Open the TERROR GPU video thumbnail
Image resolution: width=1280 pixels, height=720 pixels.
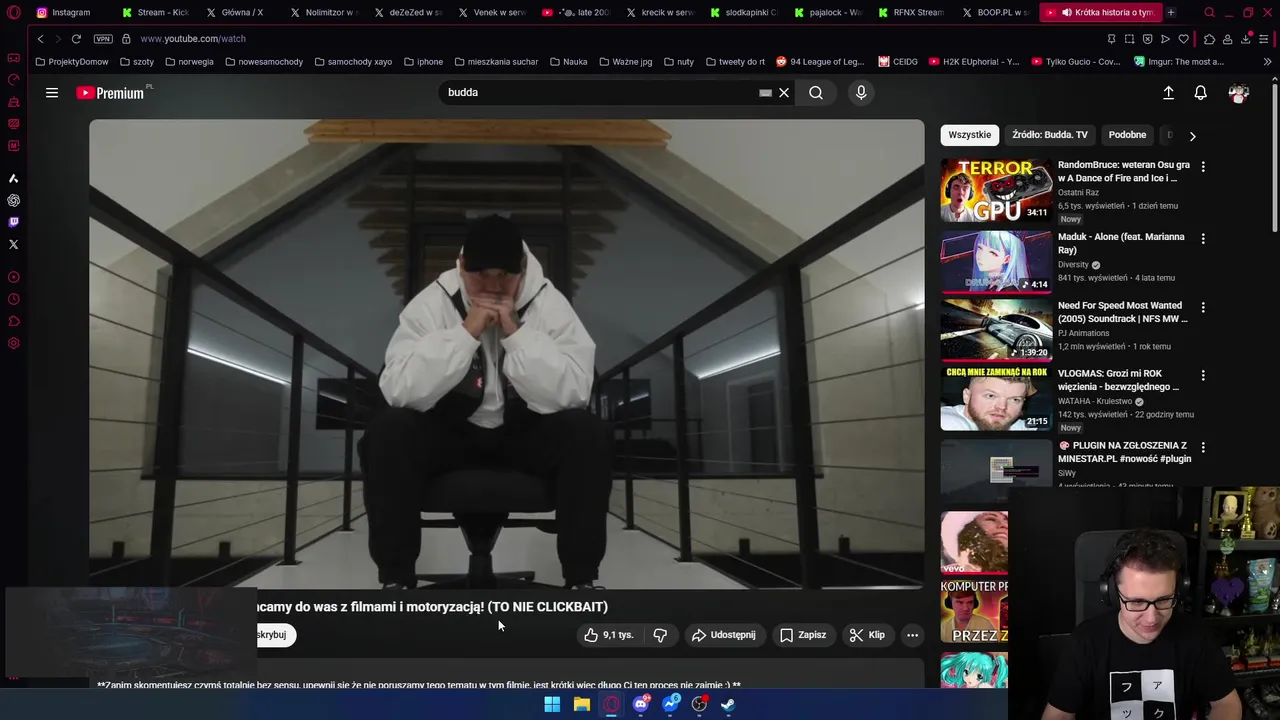pyautogui.click(x=996, y=190)
